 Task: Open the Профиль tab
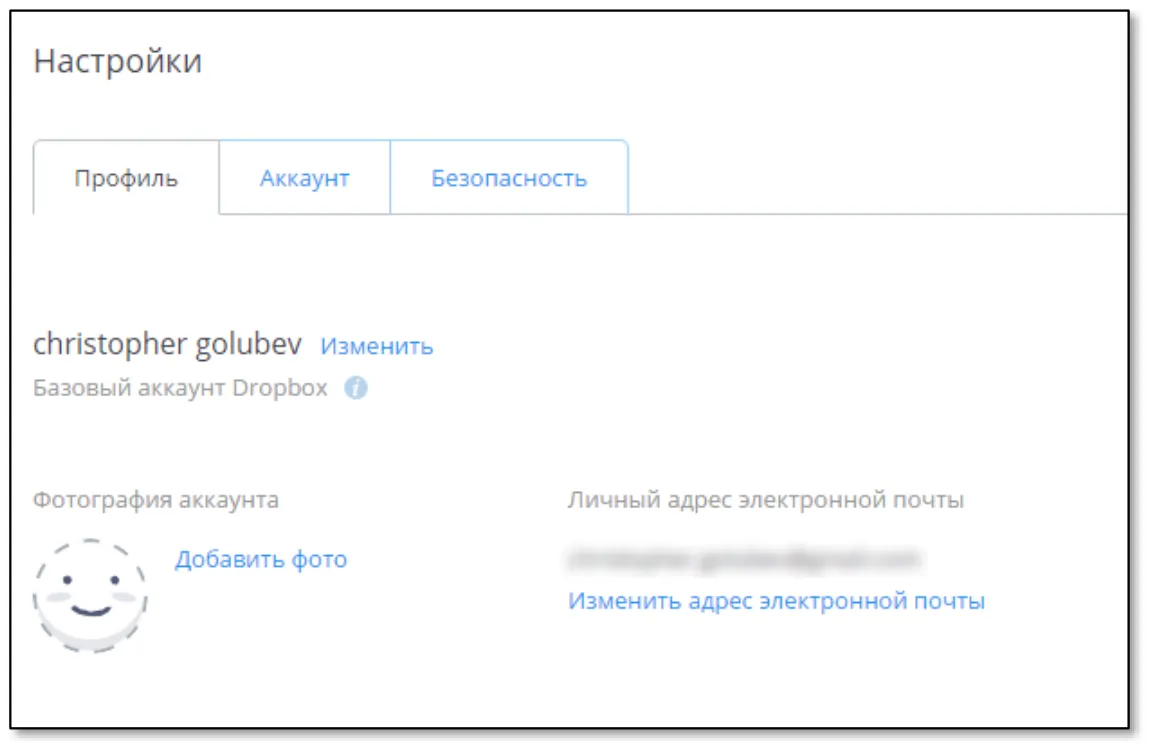point(126,178)
